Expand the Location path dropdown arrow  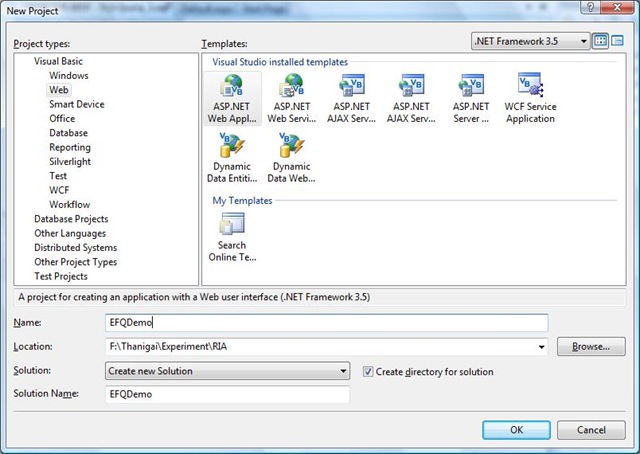pyautogui.click(x=541, y=347)
